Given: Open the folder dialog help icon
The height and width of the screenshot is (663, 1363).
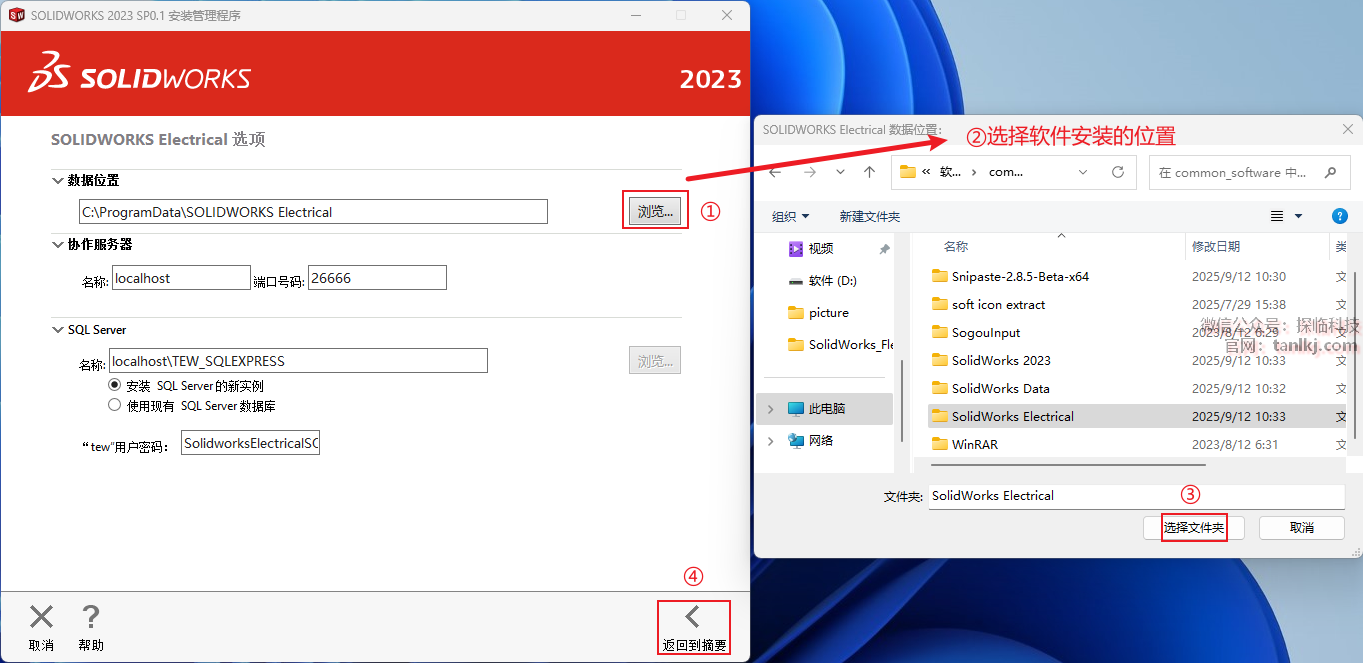Looking at the screenshot, I should point(1340,216).
